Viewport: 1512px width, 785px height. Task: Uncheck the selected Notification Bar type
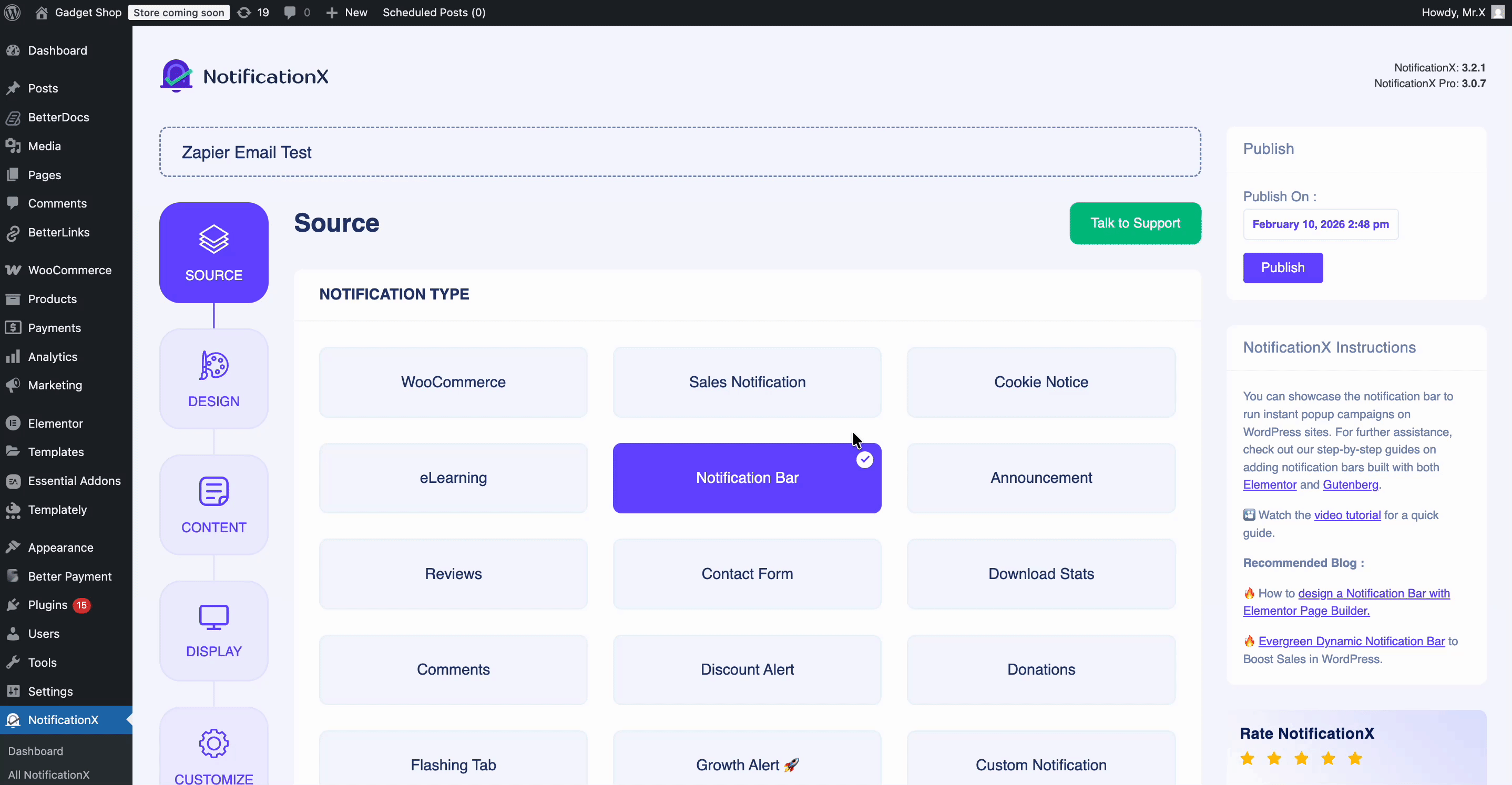[x=864, y=459]
